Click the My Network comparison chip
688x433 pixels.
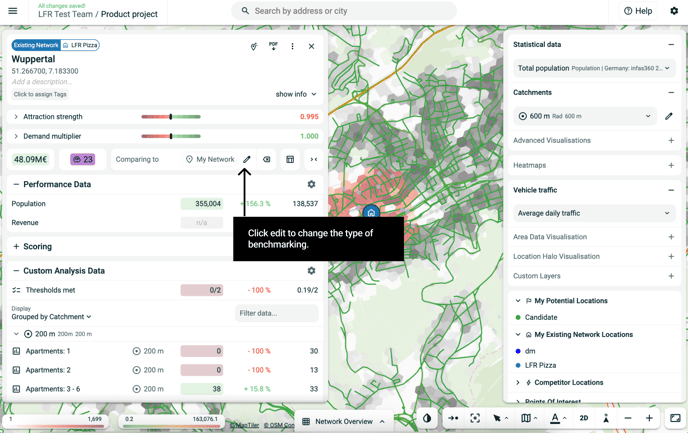click(x=210, y=160)
